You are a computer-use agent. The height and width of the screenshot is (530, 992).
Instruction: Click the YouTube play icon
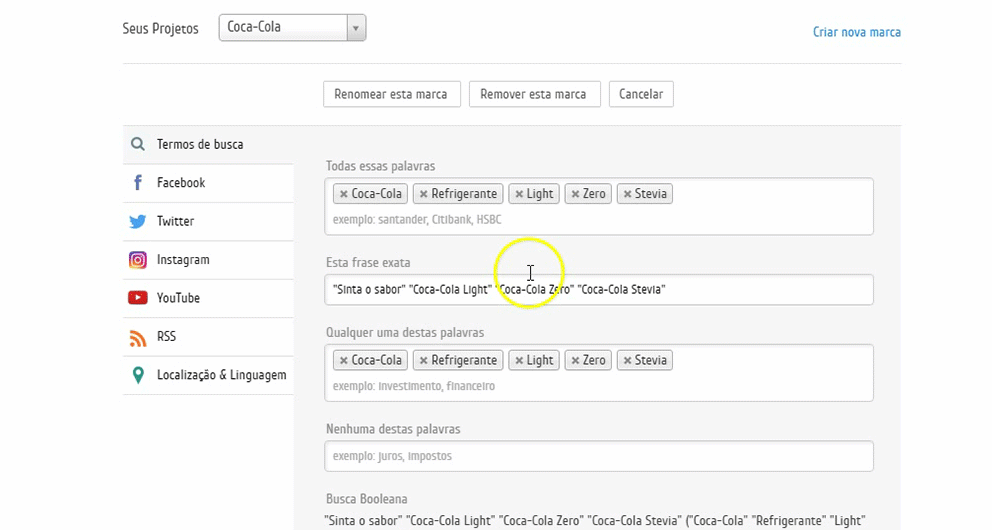click(x=138, y=298)
